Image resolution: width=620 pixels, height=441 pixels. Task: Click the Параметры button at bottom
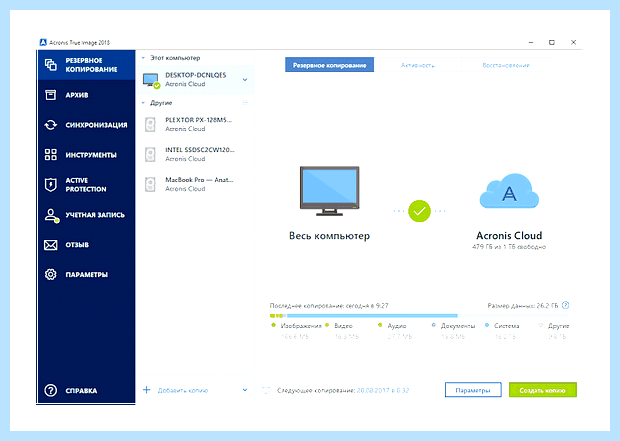tap(473, 390)
